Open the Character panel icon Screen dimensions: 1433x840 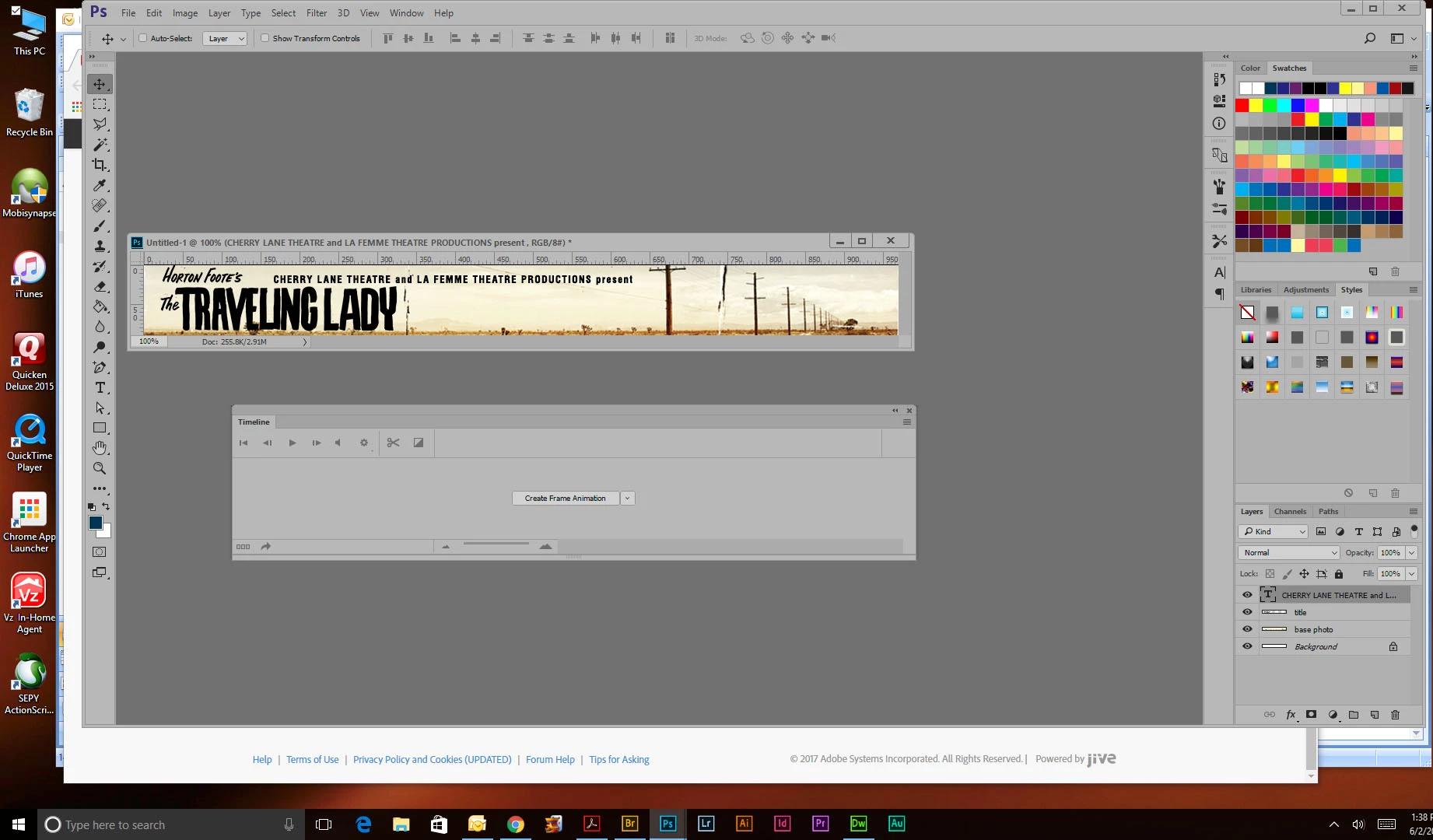click(1219, 272)
